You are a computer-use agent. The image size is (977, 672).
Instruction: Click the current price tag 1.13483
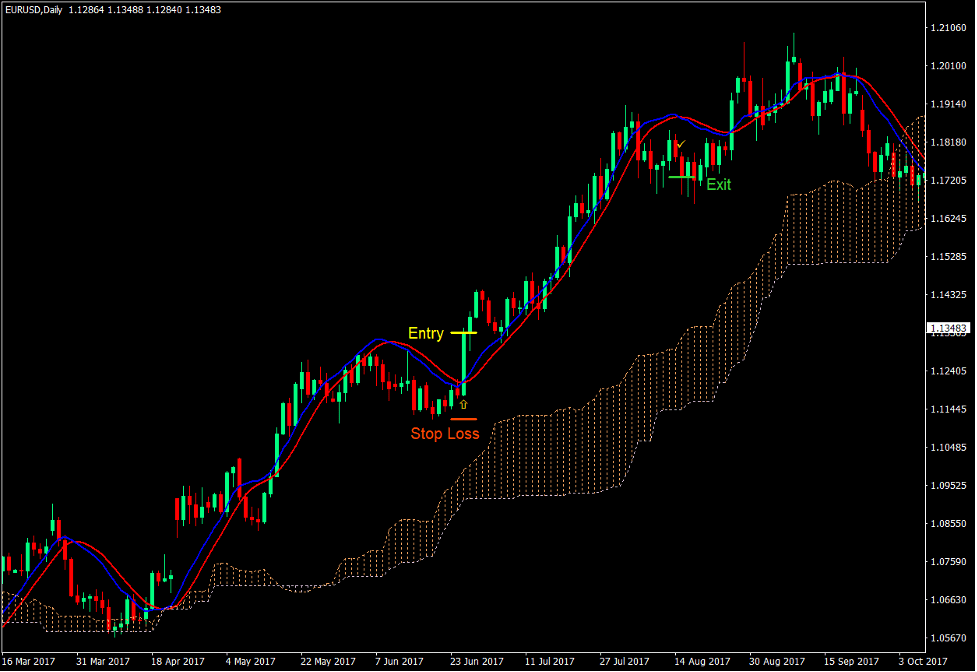[948, 328]
